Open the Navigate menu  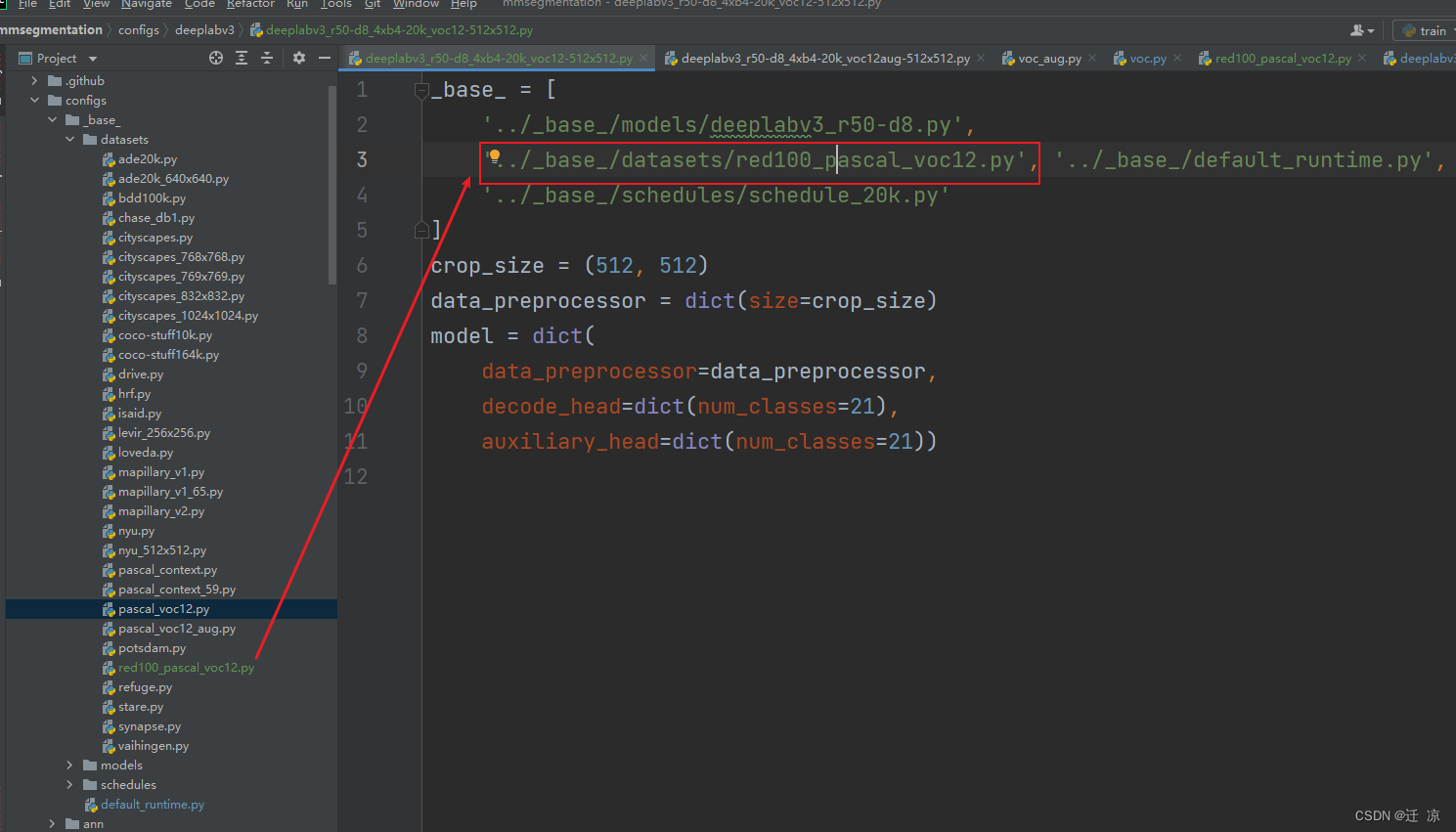[x=147, y=4]
